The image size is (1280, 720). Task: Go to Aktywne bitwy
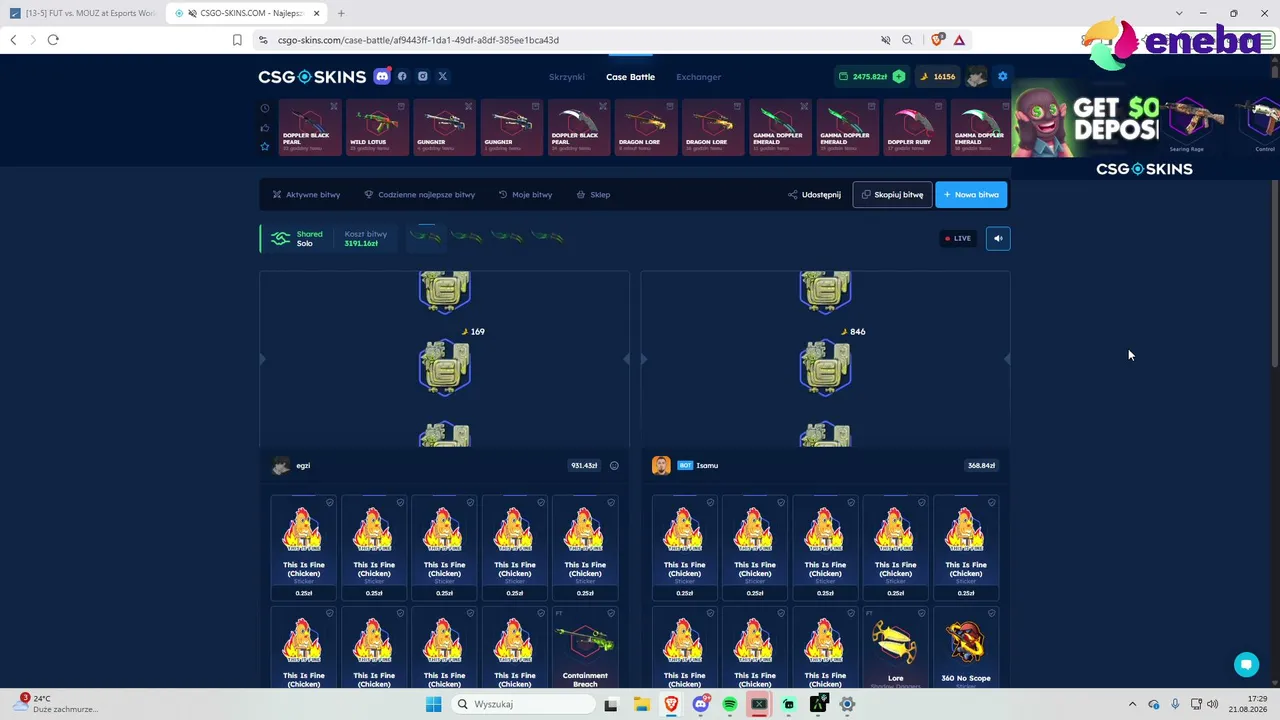pos(307,195)
